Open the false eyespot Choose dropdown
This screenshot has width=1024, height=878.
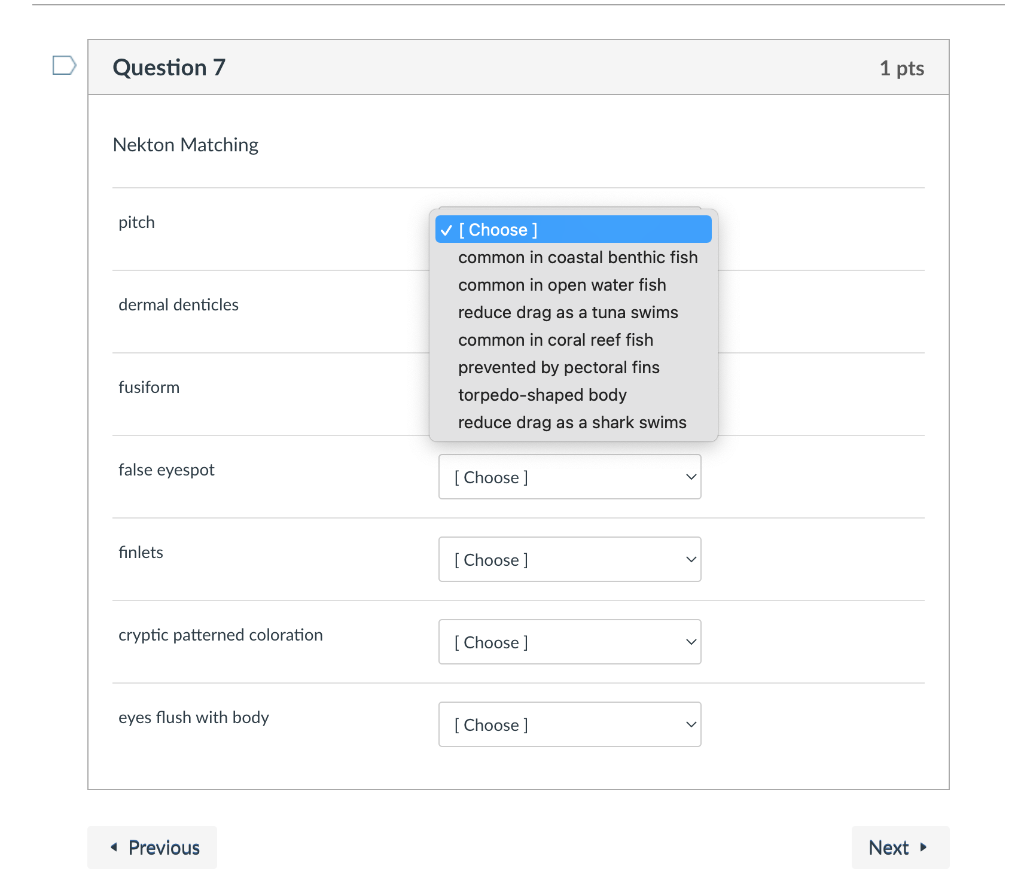569,477
